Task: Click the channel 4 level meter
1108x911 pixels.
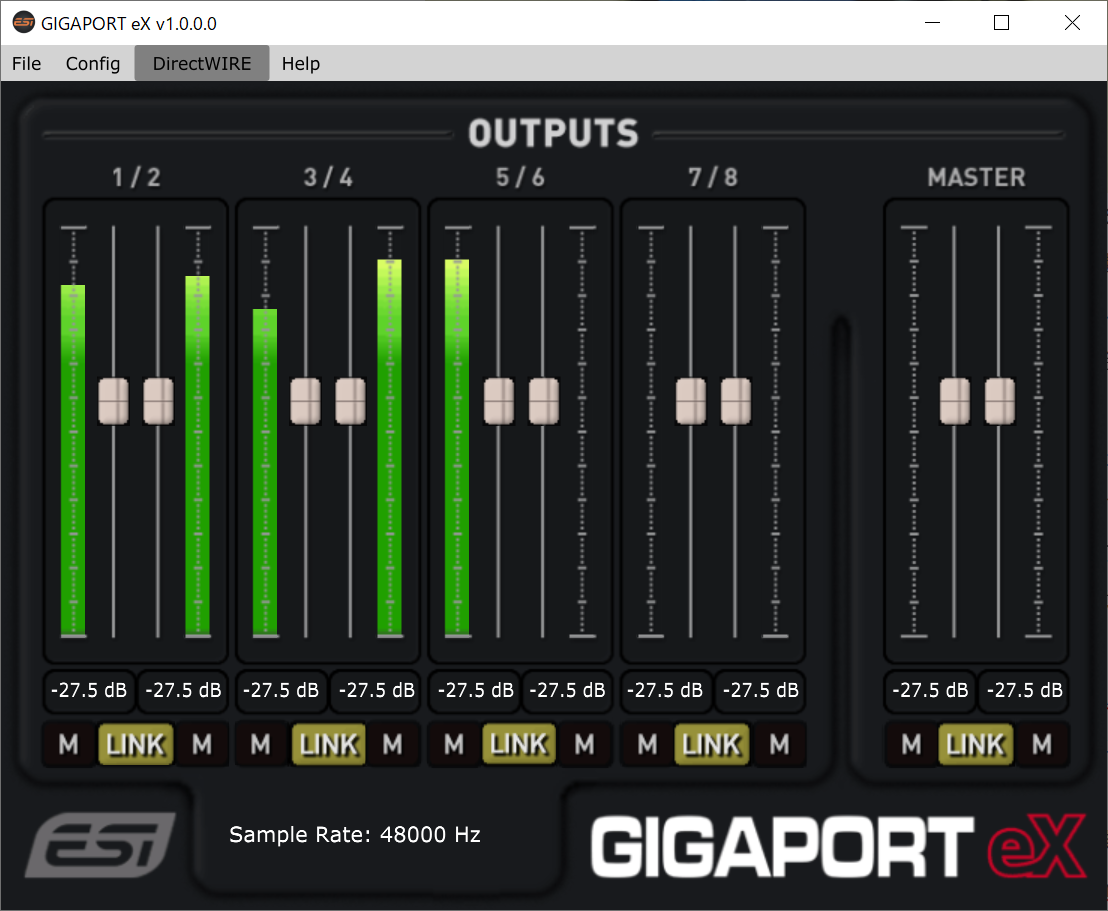Action: 390,433
